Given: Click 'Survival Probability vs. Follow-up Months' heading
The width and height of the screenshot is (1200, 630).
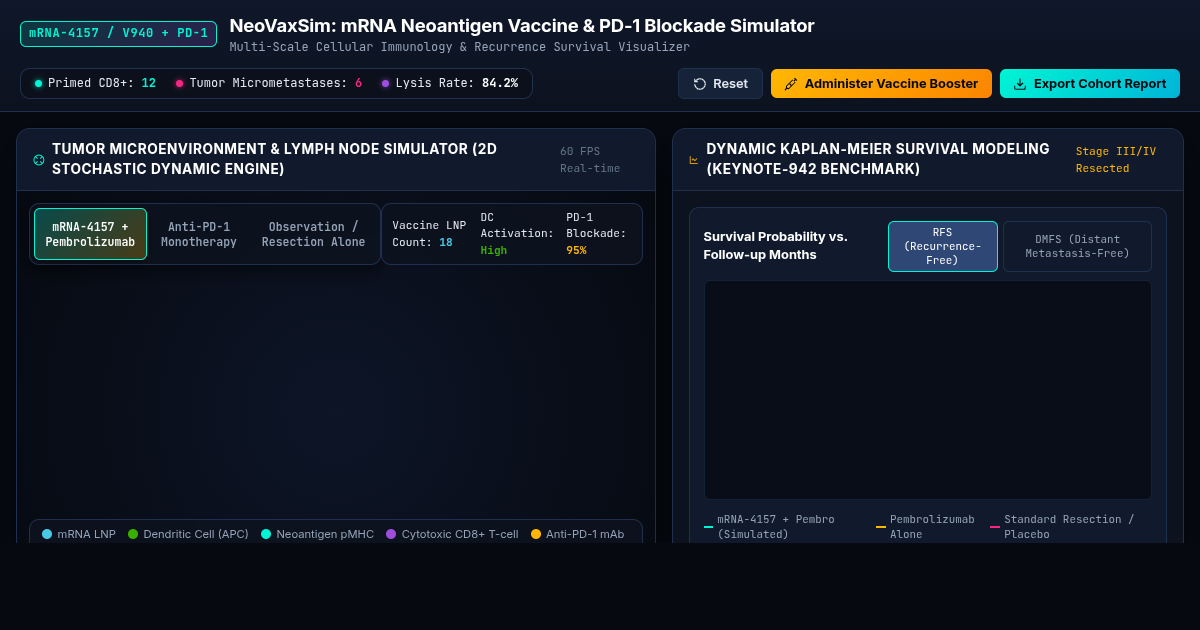Looking at the screenshot, I should tap(776, 246).
